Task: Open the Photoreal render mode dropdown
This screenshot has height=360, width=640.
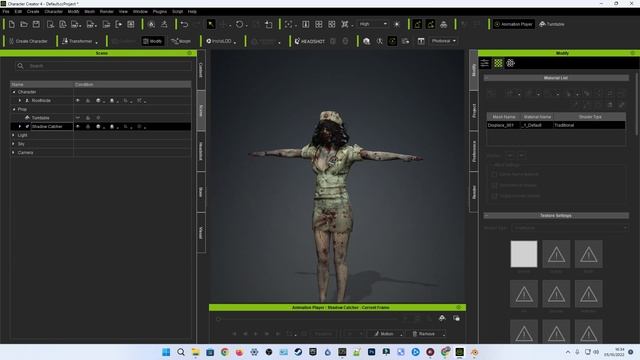Action: 444,41
